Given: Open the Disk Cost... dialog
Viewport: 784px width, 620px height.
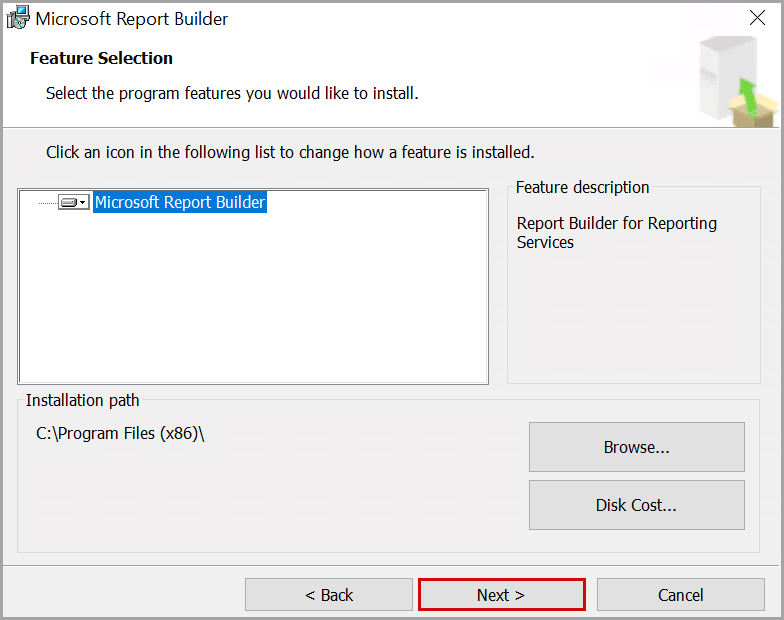Looking at the screenshot, I should 636,505.
